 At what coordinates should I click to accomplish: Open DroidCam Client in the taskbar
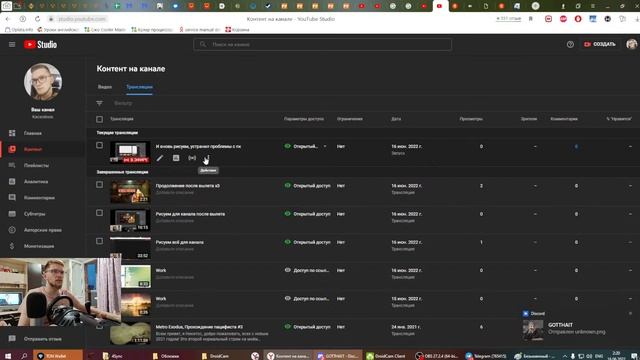click(386, 356)
